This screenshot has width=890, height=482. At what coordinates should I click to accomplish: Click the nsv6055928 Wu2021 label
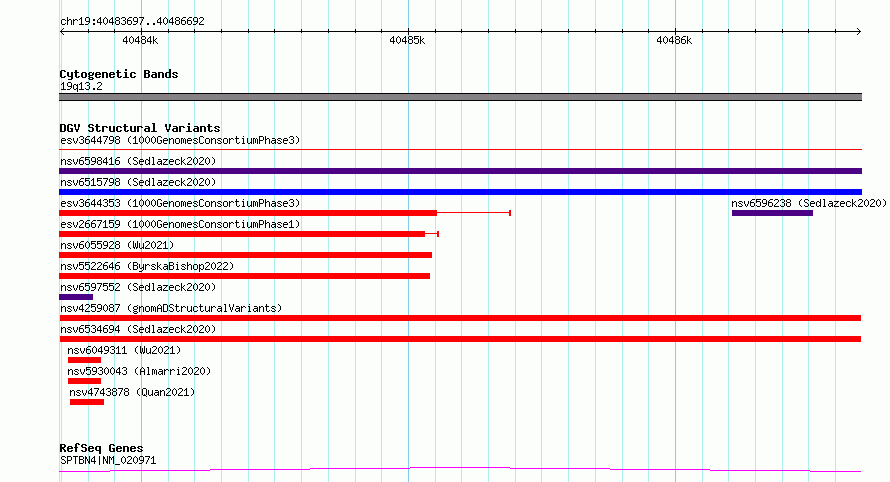pyautogui.click(x=117, y=245)
